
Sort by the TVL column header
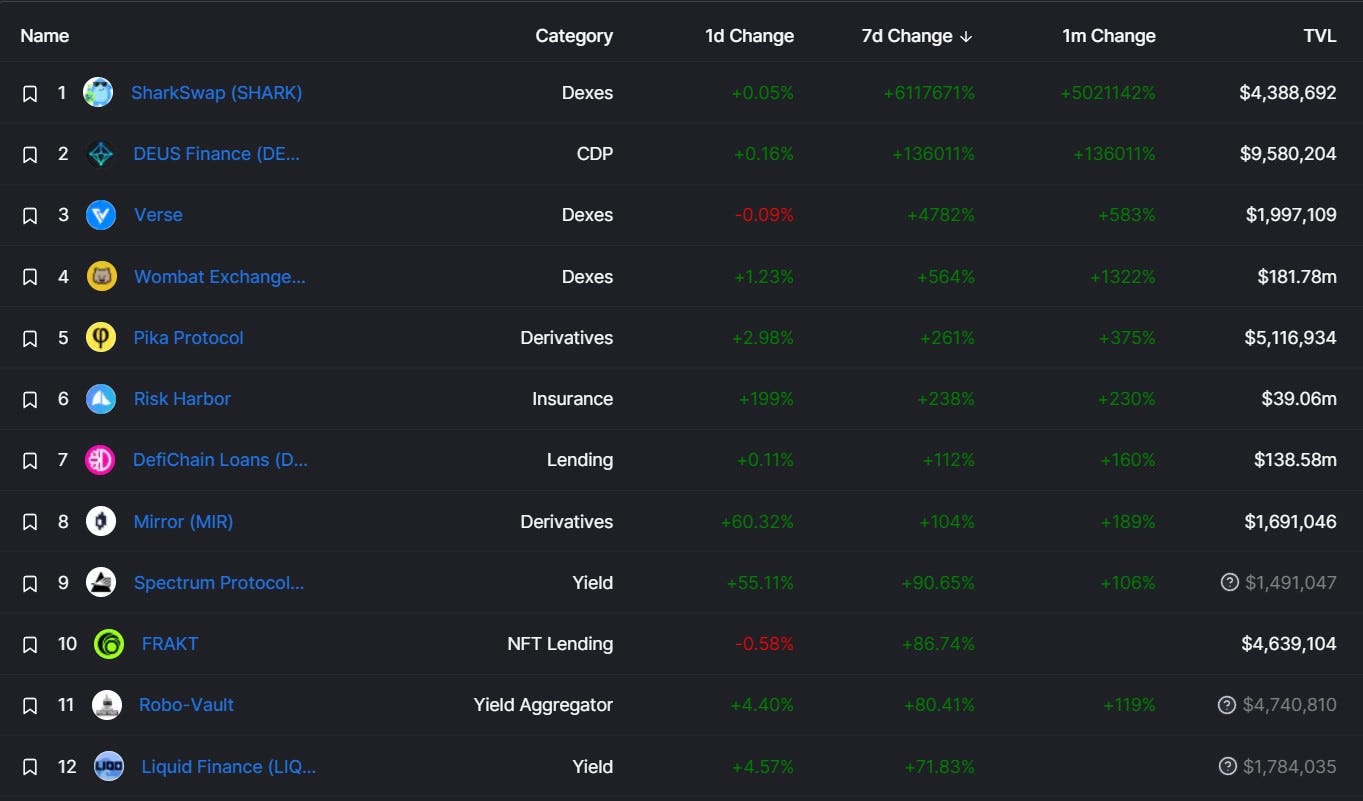1319,36
